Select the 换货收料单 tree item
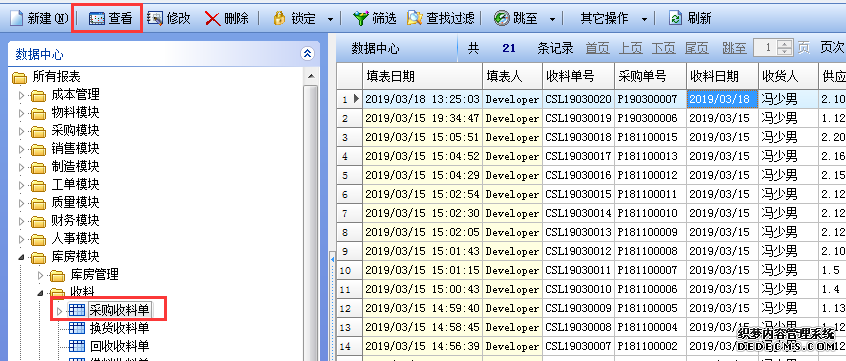This screenshot has width=846, height=361. coord(119,328)
